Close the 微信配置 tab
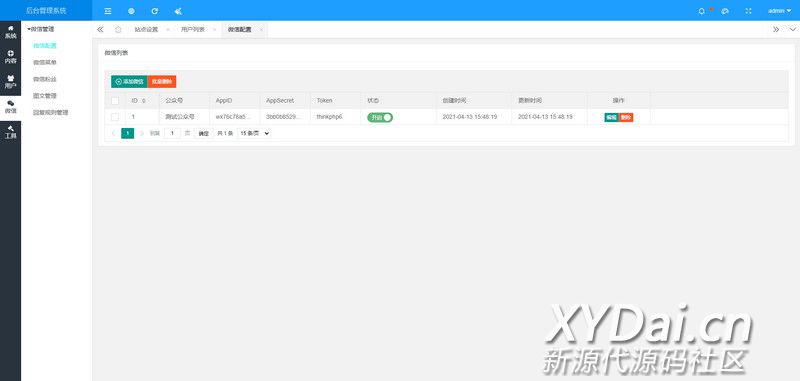Viewport: 800px width, 381px height. (261, 30)
